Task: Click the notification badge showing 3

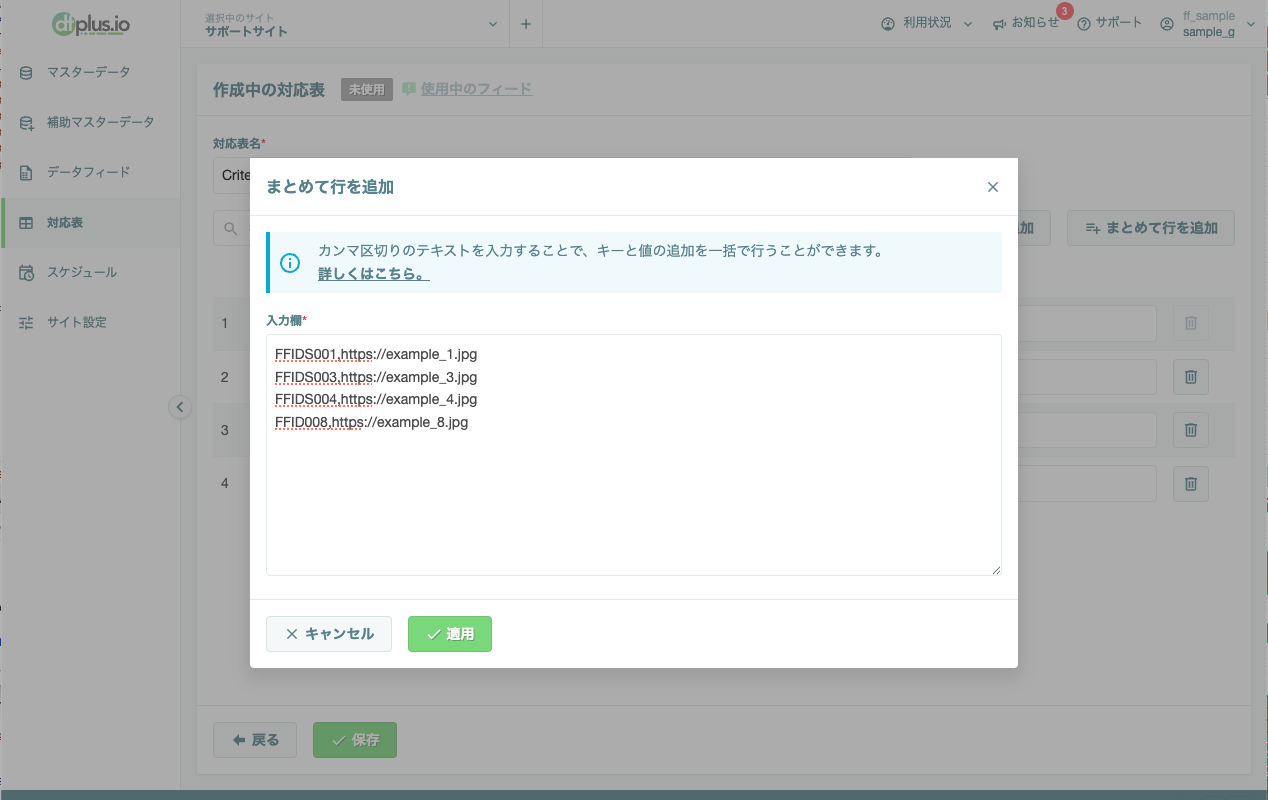Action: coord(1064,12)
